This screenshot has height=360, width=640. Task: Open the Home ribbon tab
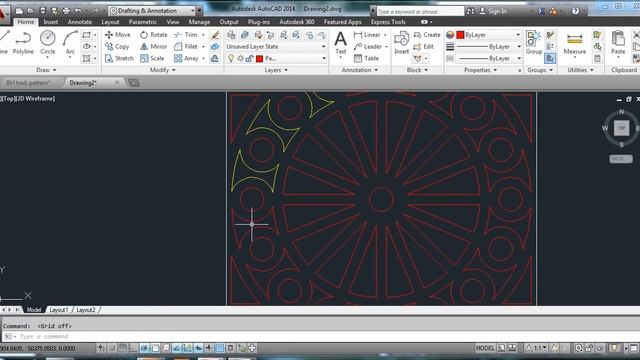26,22
